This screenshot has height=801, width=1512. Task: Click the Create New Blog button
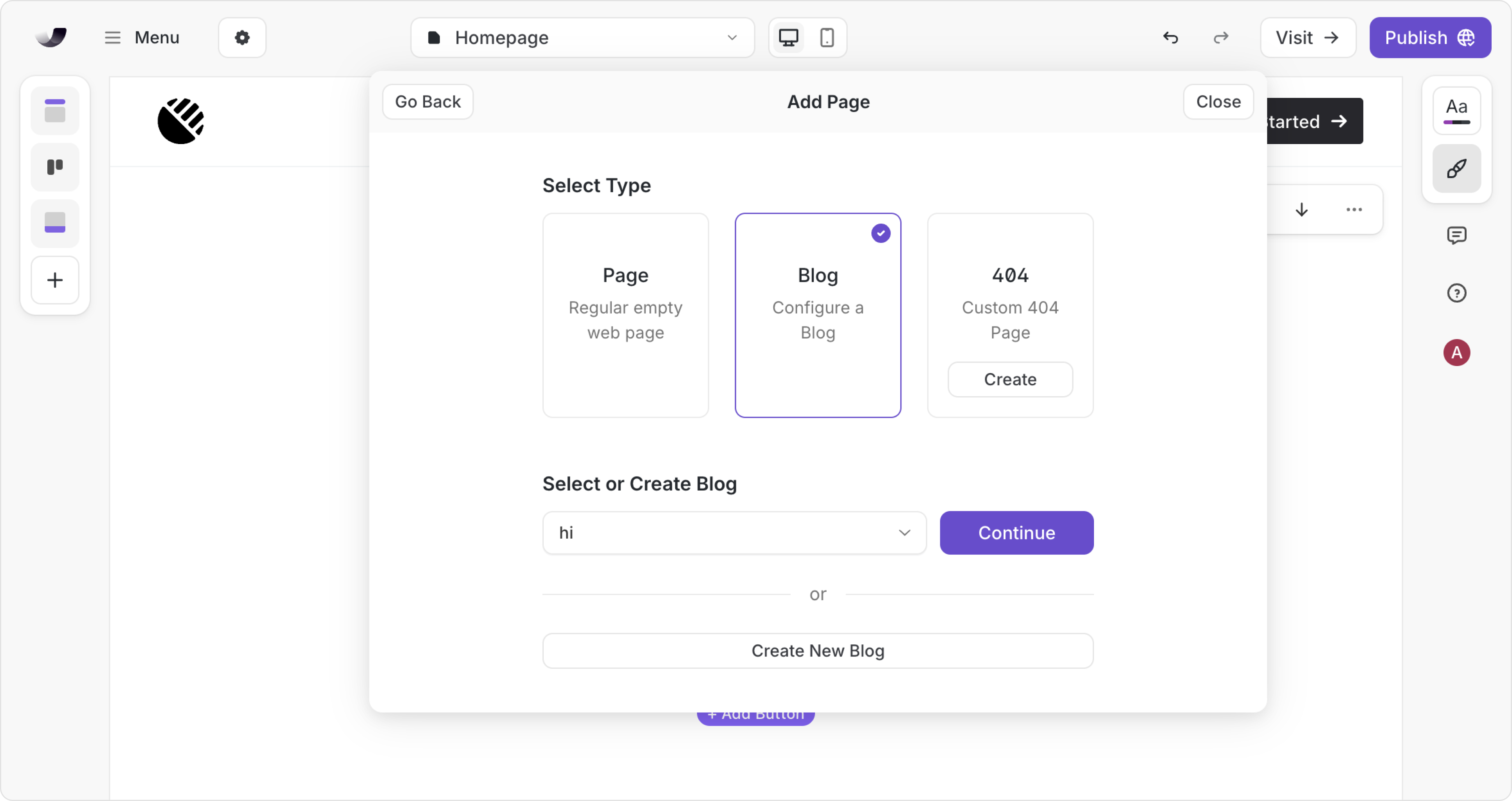coord(818,651)
